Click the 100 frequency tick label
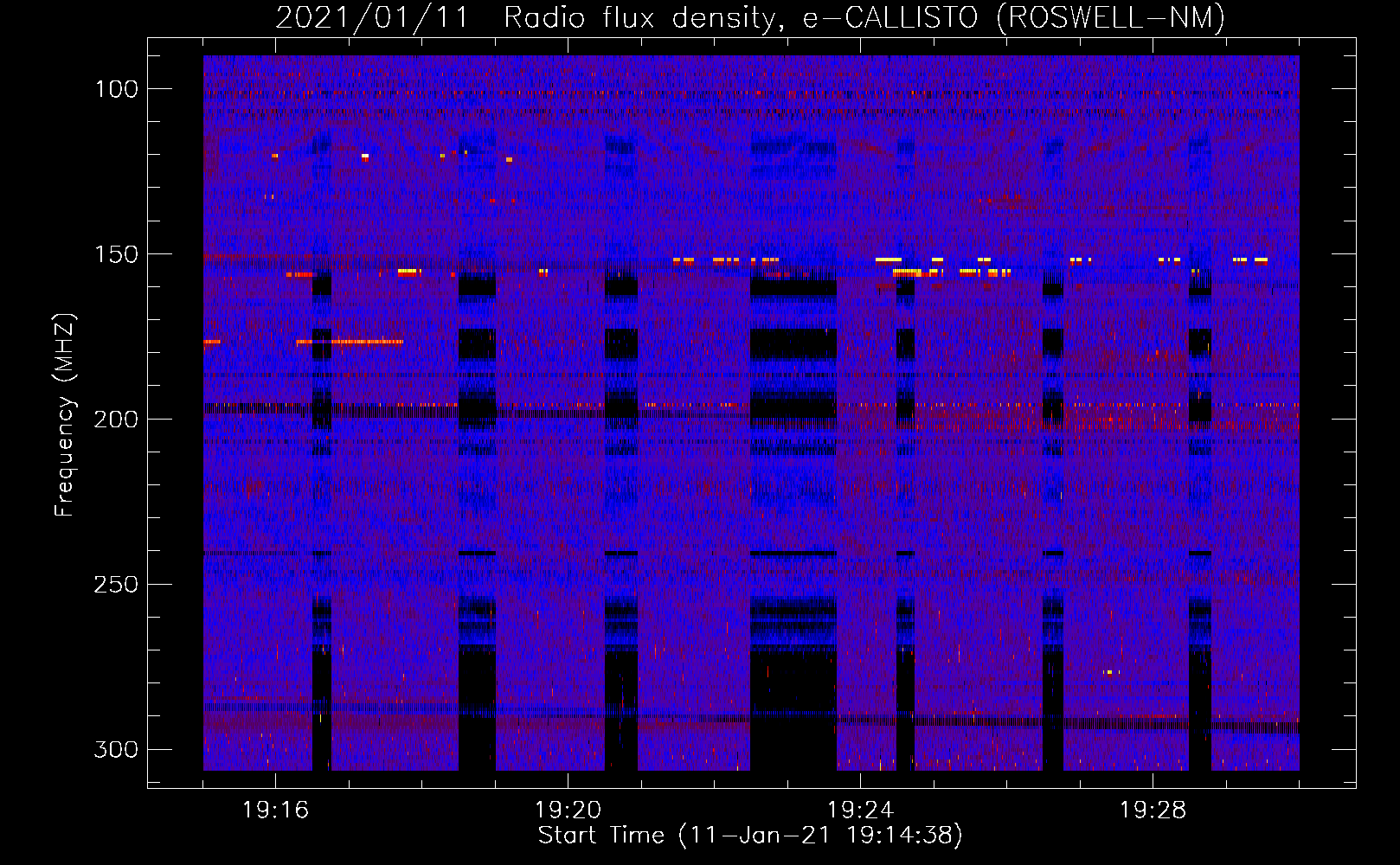This screenshot has height=865, width=1400. pyautogui.click(x=116, y=89)
